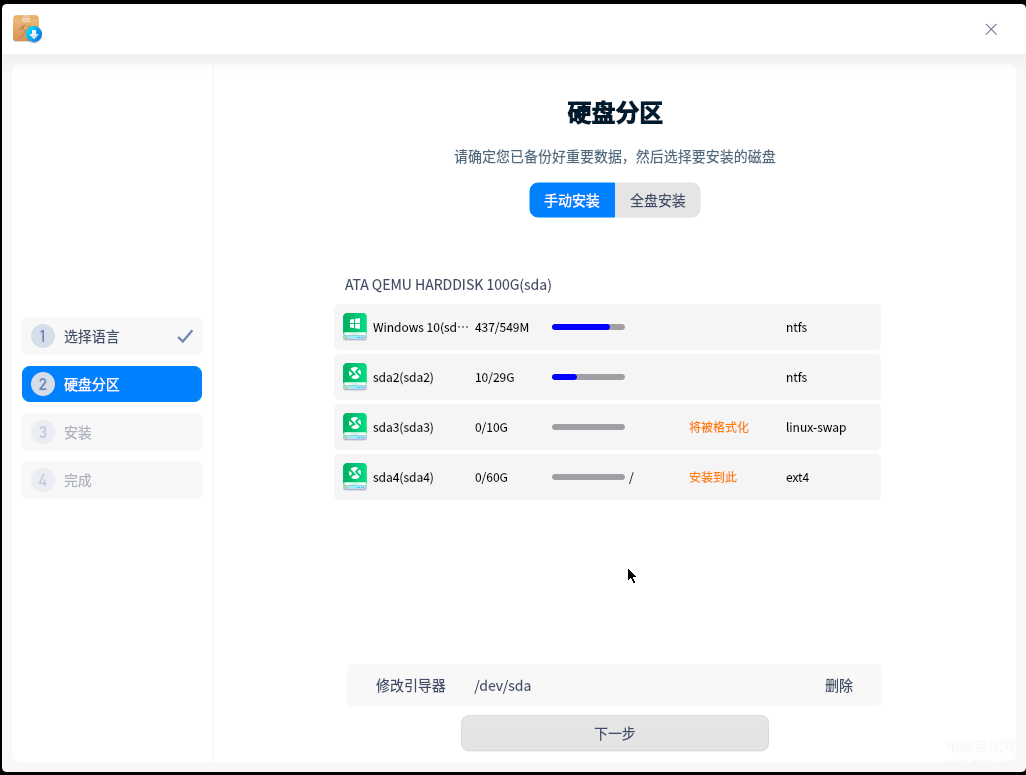The width and height of the screenshot is (1026, 775).
Task: Click the sda2 usage progress bar
Action: [588, 377]
